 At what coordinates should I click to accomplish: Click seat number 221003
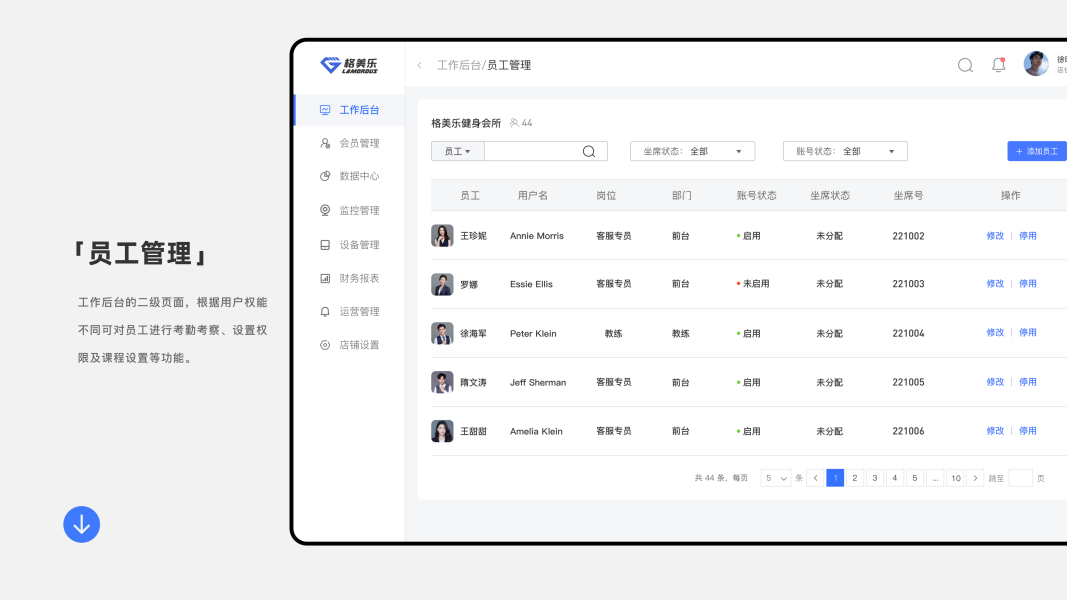click(908, 284)
